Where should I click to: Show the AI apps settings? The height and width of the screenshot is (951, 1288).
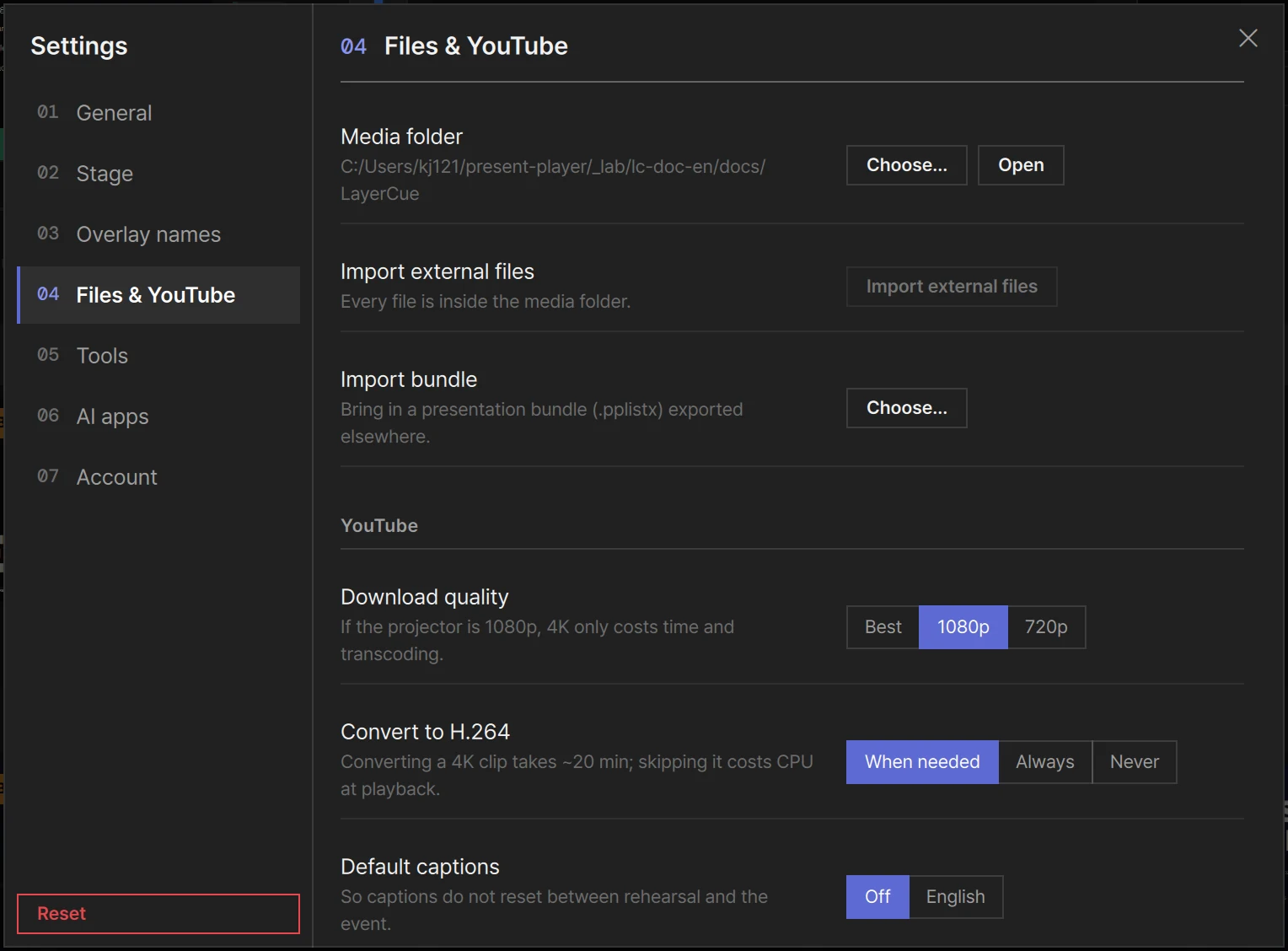[158, 416]
